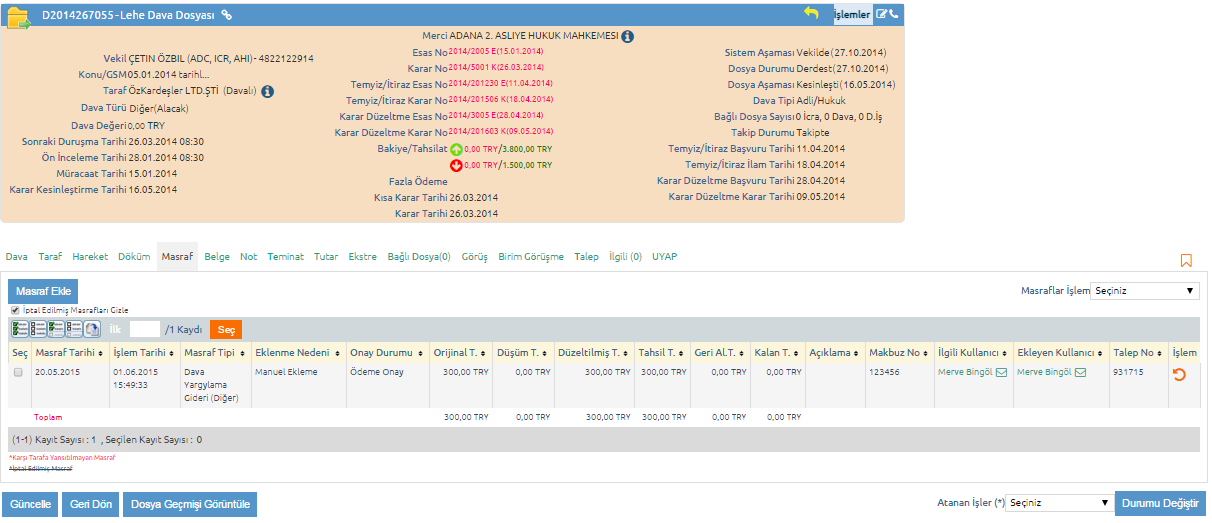The width and height of the screenshot is (1212, 523).
Task: Open info icon next to ÖzKardeşler LTD.ŞTİ
Action: (x=267, y=91)
